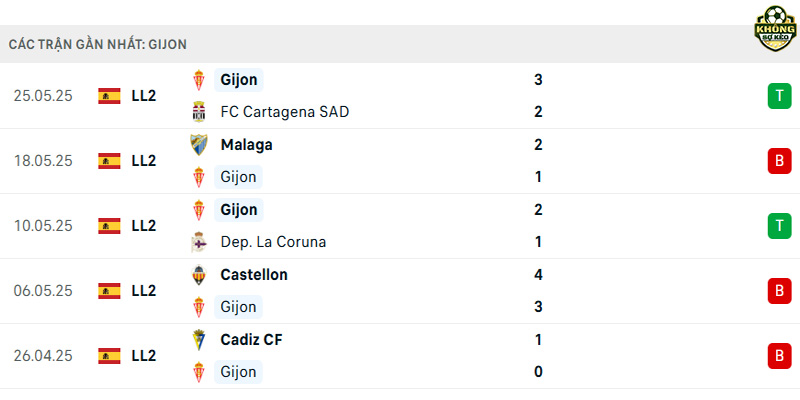
Task: Click the FC Cartagena SAD club crest
Action: tap(198, 112)
